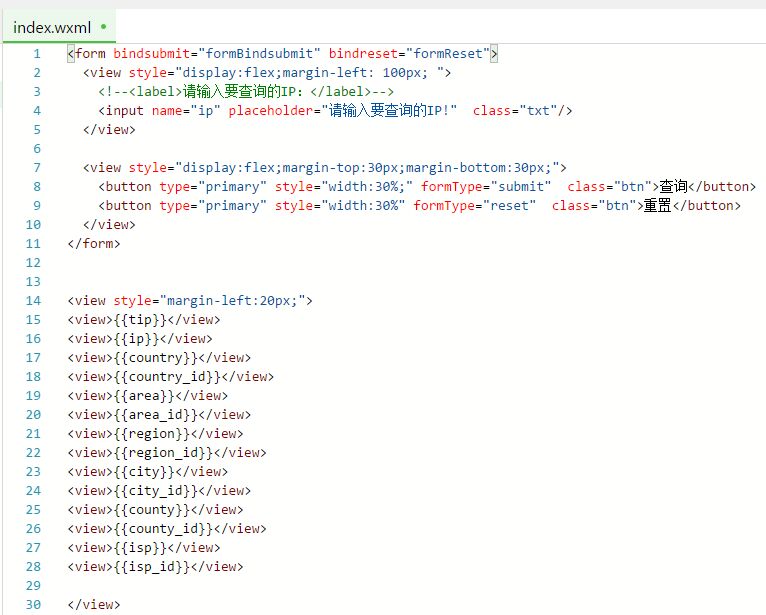Click the commented label line
Screen dimensions: 766x615
pyautogui.click(x=246, y=91)
